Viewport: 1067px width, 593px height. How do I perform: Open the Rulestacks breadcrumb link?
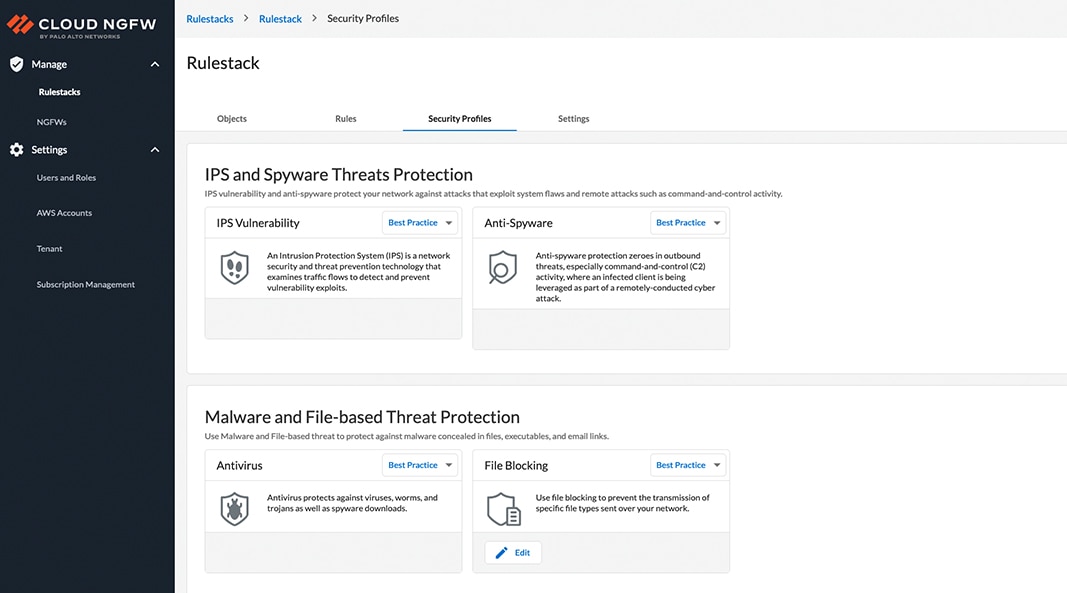209,17
